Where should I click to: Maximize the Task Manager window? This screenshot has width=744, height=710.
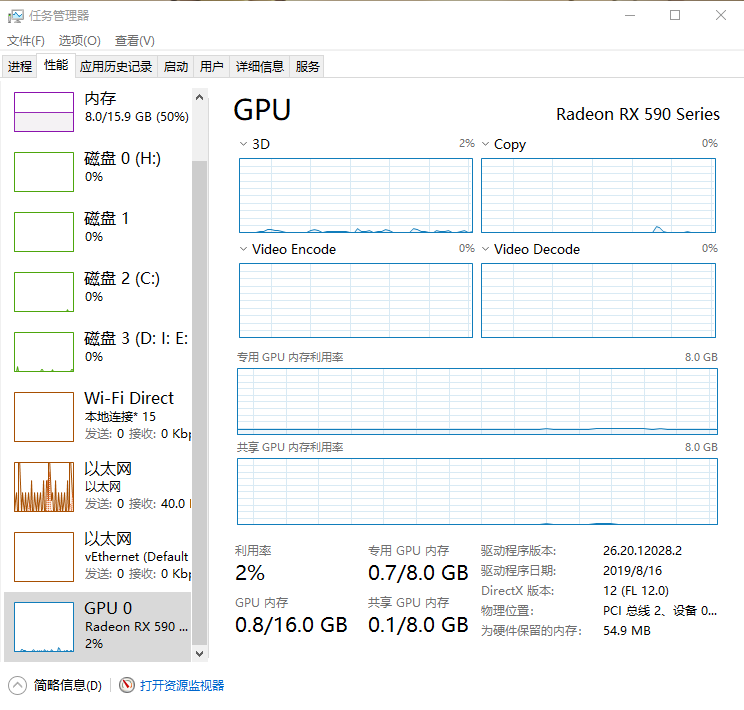pyautogui.click(x=675, y=15)
